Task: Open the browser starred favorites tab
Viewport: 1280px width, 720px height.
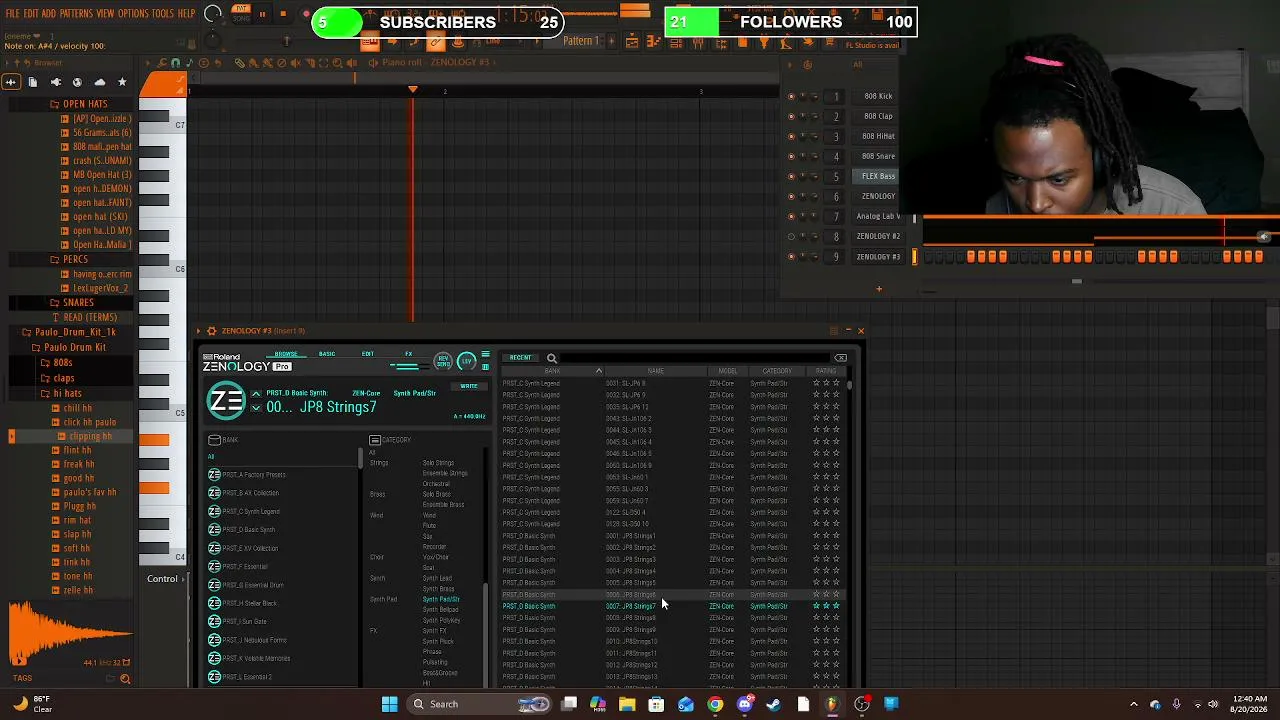Action: tap(122, 82)
